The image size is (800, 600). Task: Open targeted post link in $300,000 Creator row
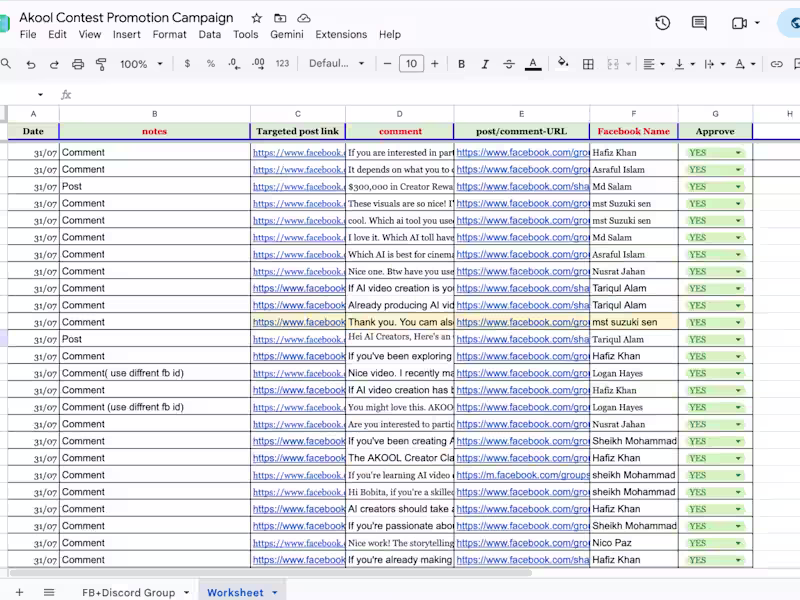[x=298, y=187]
